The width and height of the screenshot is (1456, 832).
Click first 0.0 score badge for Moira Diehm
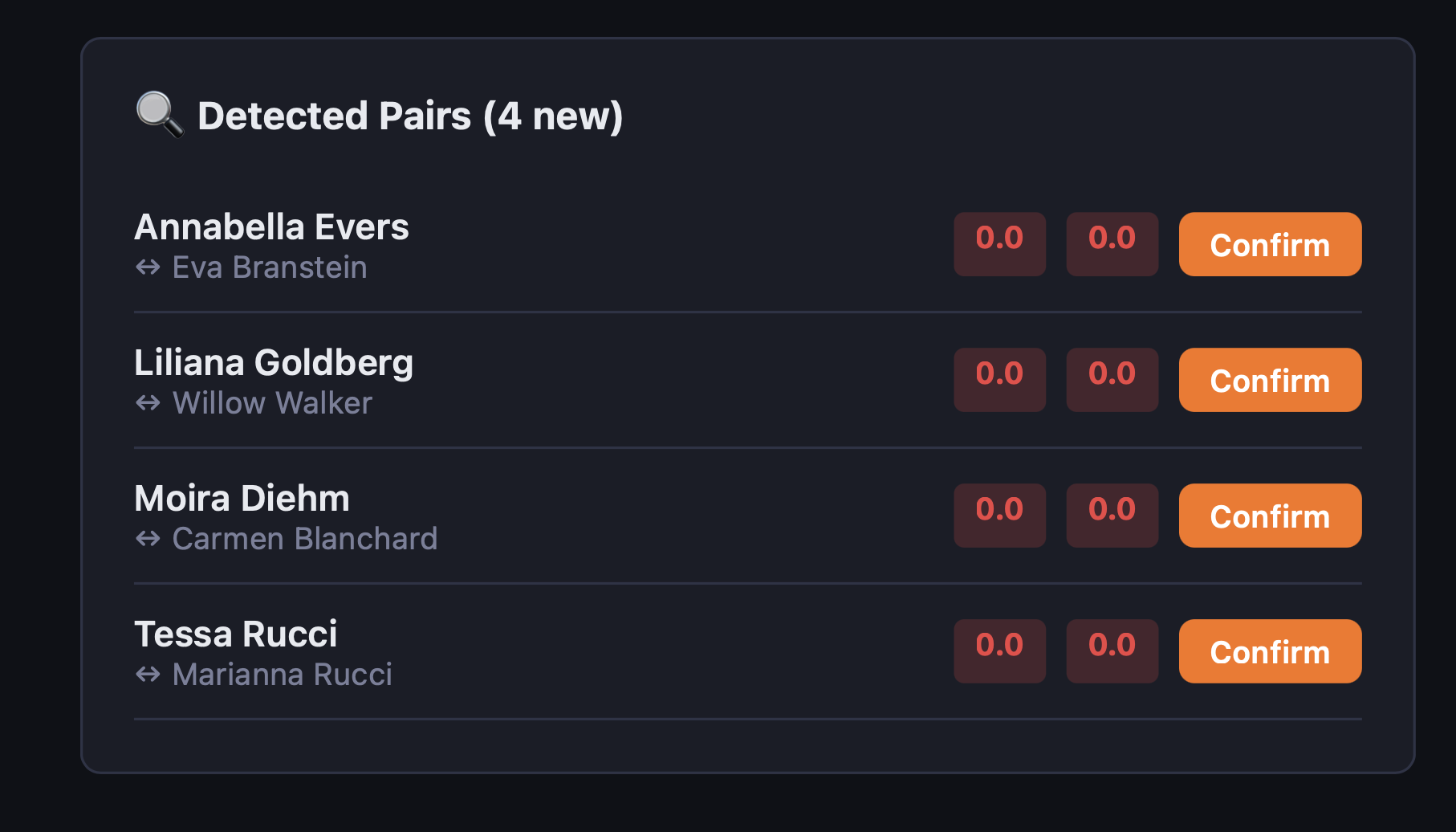point(999,516)
